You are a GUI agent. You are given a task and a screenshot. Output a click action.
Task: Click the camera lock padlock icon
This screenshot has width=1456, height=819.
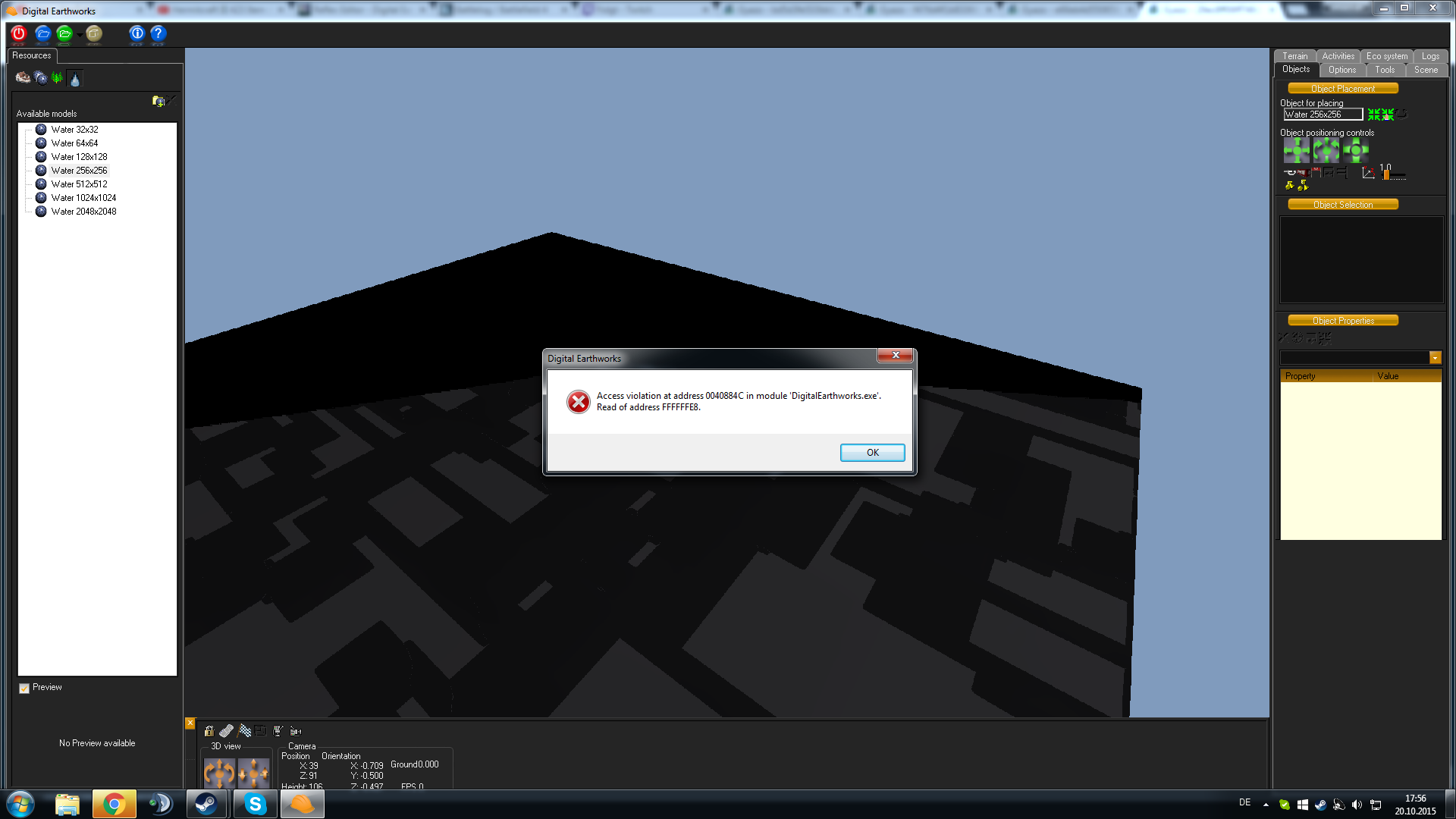tap(209, 731)
